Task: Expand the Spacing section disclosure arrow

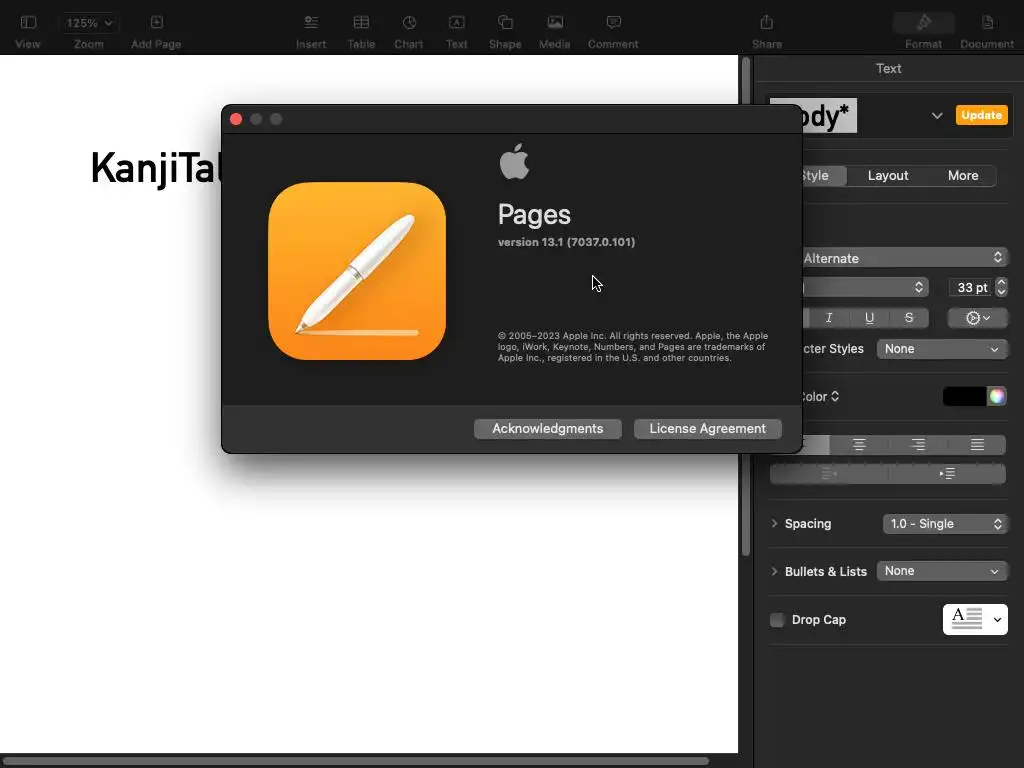Action: [x=774, y=523]
